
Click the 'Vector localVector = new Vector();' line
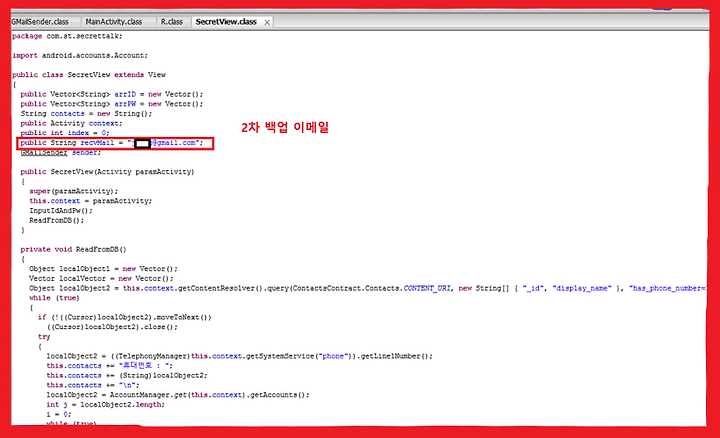coord(101,278)
